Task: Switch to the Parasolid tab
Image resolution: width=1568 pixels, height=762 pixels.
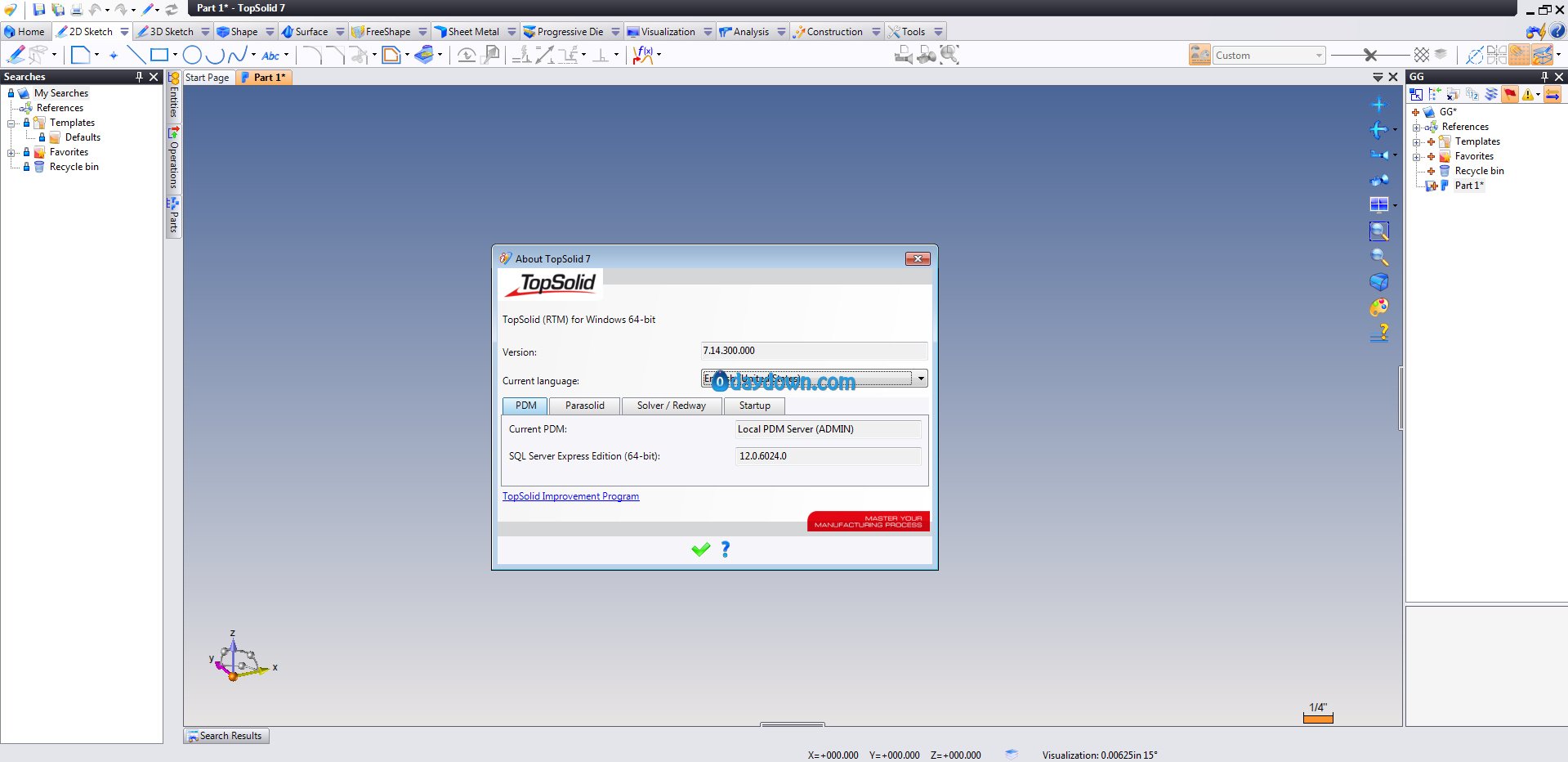Action: 585,406
